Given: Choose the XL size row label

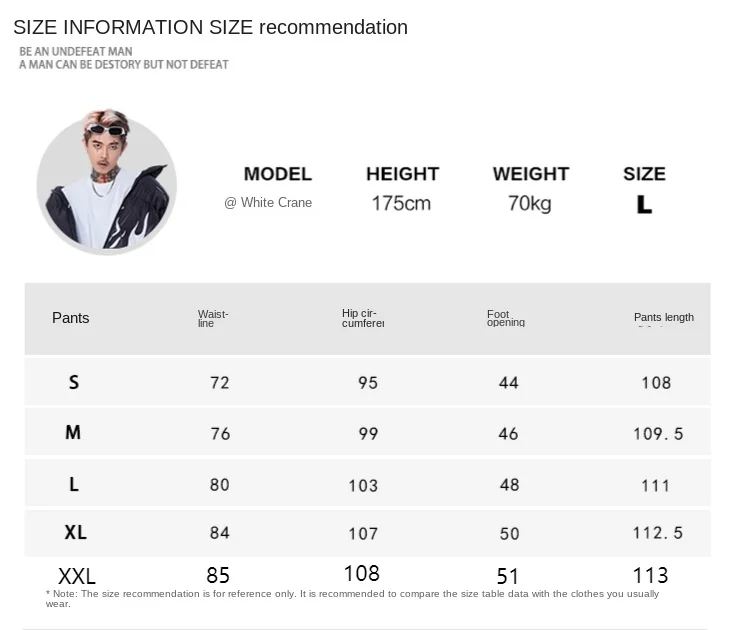Looking at the screenshot, I should point(76,533).
